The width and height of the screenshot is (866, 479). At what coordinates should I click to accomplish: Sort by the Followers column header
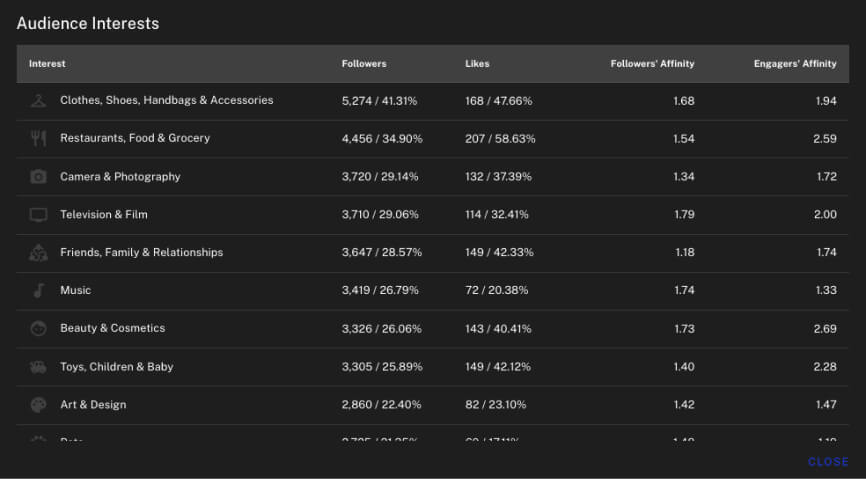[364, 64]
